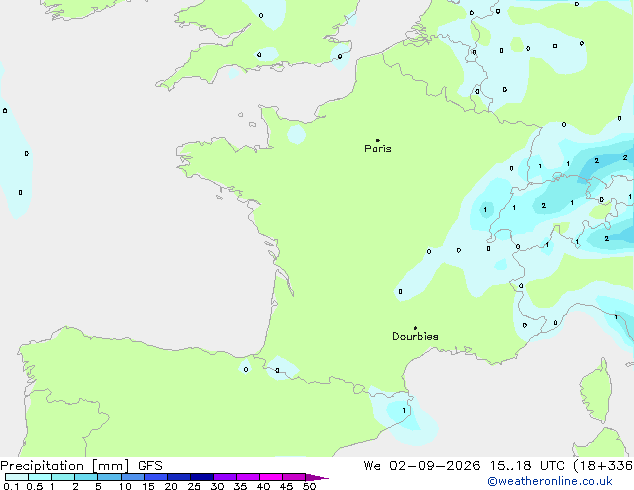The image size is (634, 490).
Task: Open the weatheronline.co.uk copyright link
Action: [550, 481]
